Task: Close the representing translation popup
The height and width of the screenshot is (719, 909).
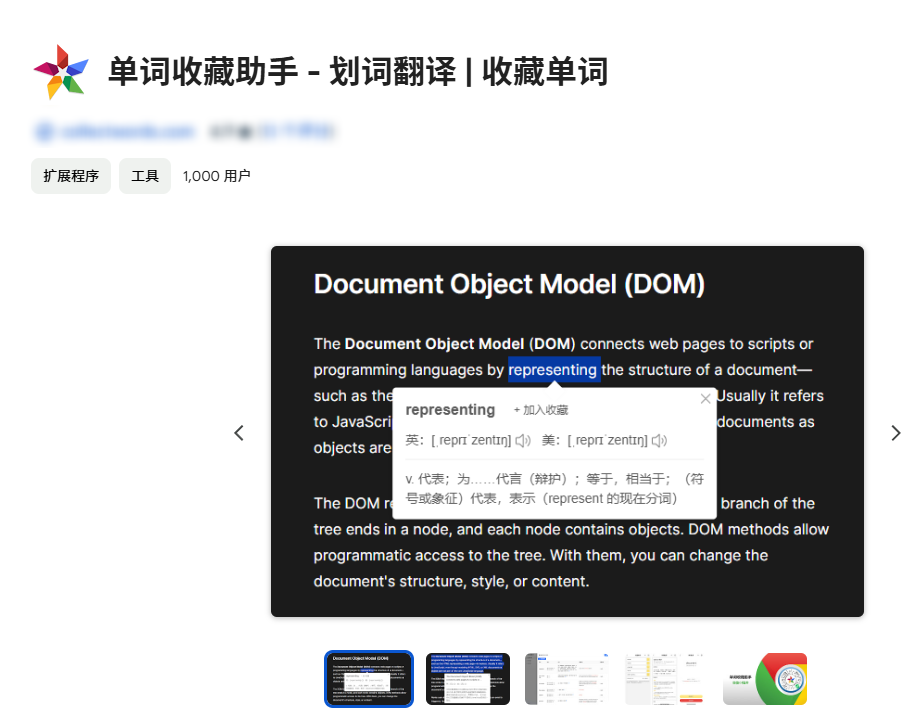Action: click(x=706, y=398)
